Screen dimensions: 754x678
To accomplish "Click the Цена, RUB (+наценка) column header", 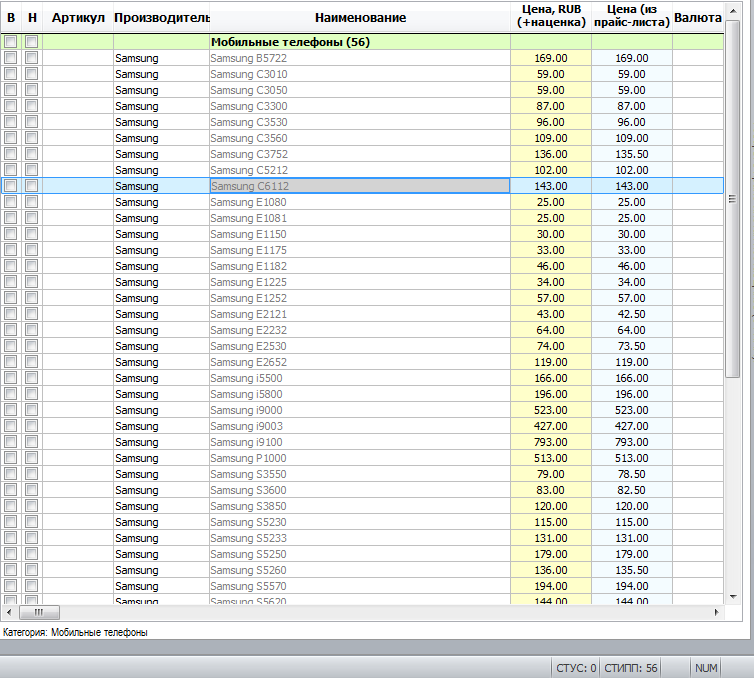I will click(x=551, y=16).
